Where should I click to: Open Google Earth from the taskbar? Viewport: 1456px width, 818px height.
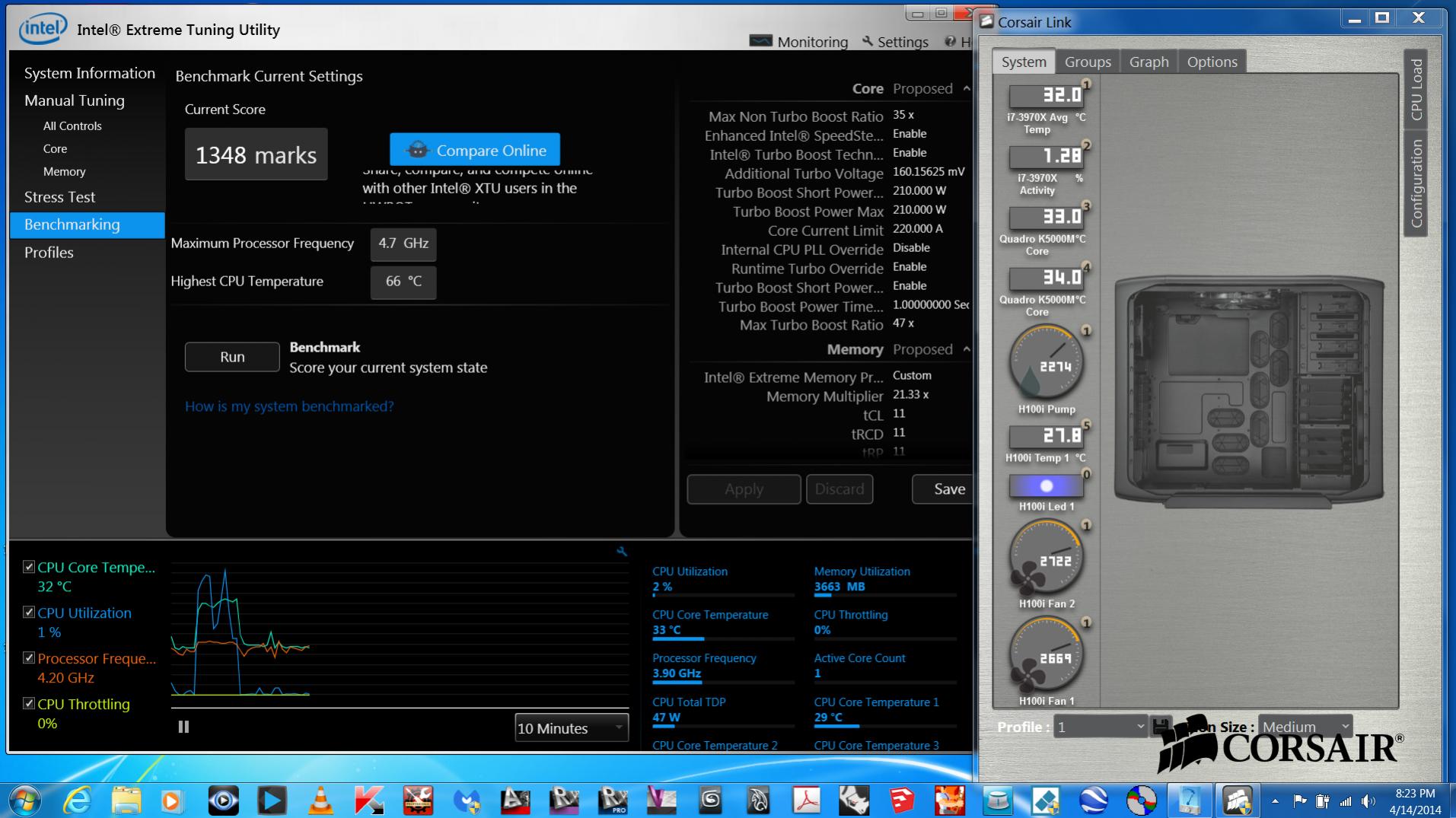tap(1094, 800)
